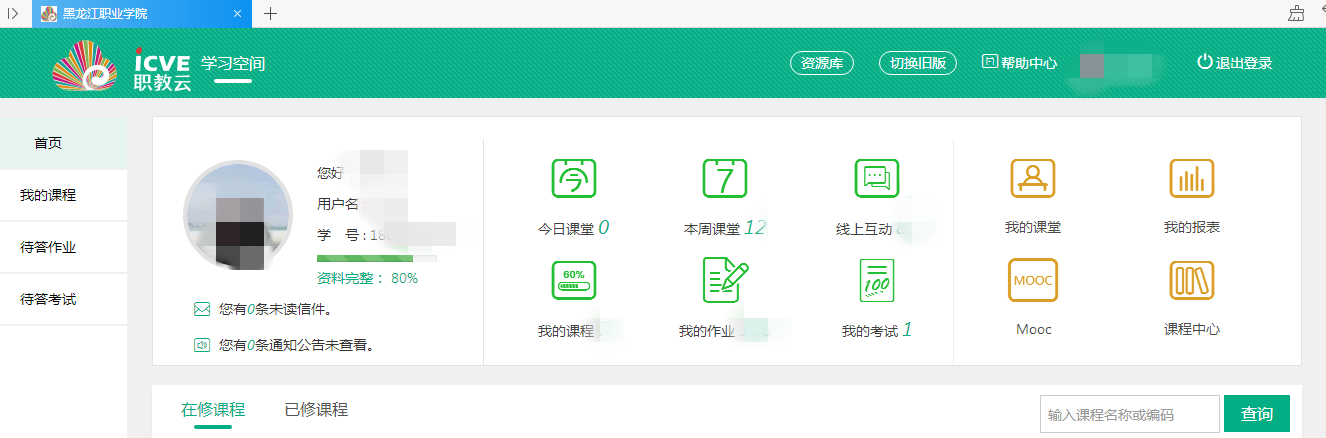Open the Mooc icon
Image resolution: width=1326 pixels, height=438 pixels.
click(x=1032, y=280)
